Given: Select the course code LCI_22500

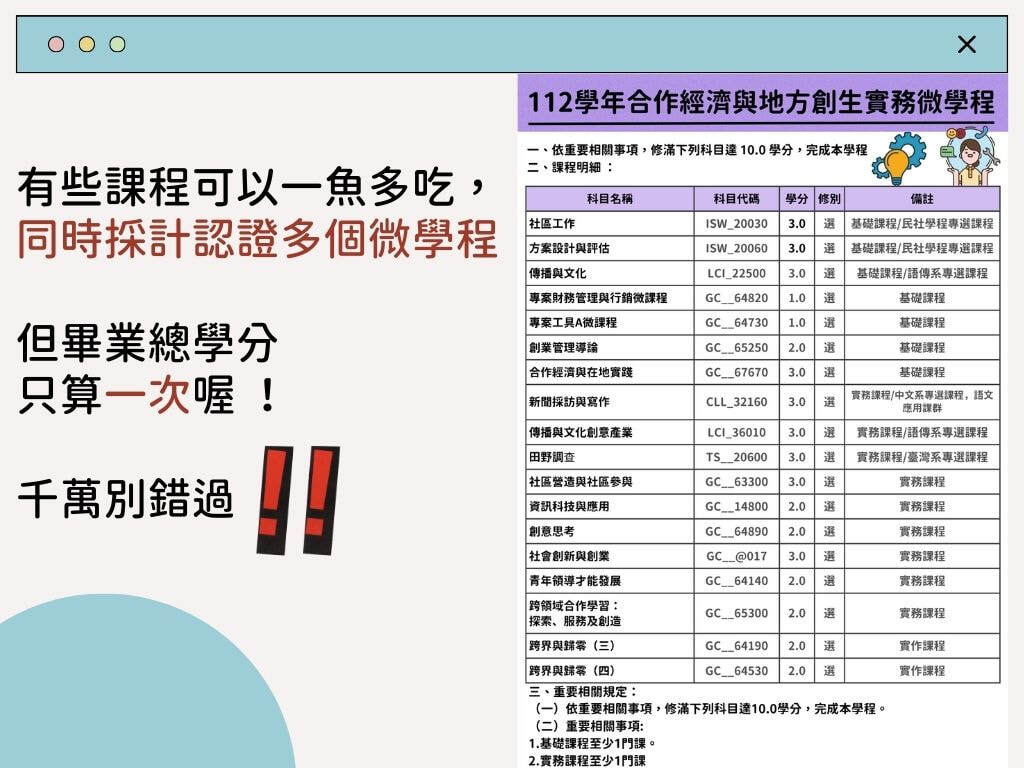Looking at the screenshot, I should pyautogui.click(x=736, y=274).
